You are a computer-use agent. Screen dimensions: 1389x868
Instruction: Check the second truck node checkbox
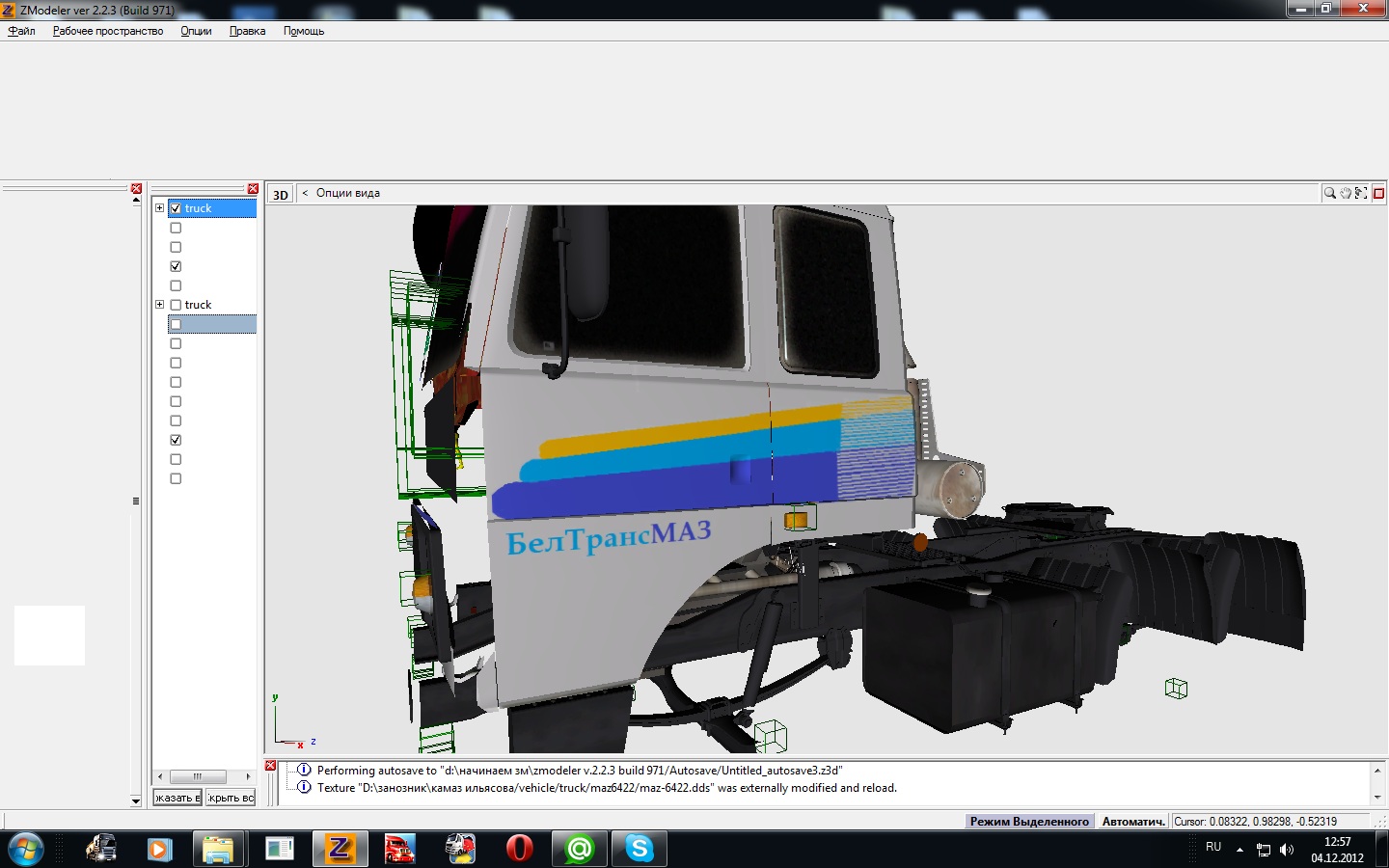pos(176,305)
